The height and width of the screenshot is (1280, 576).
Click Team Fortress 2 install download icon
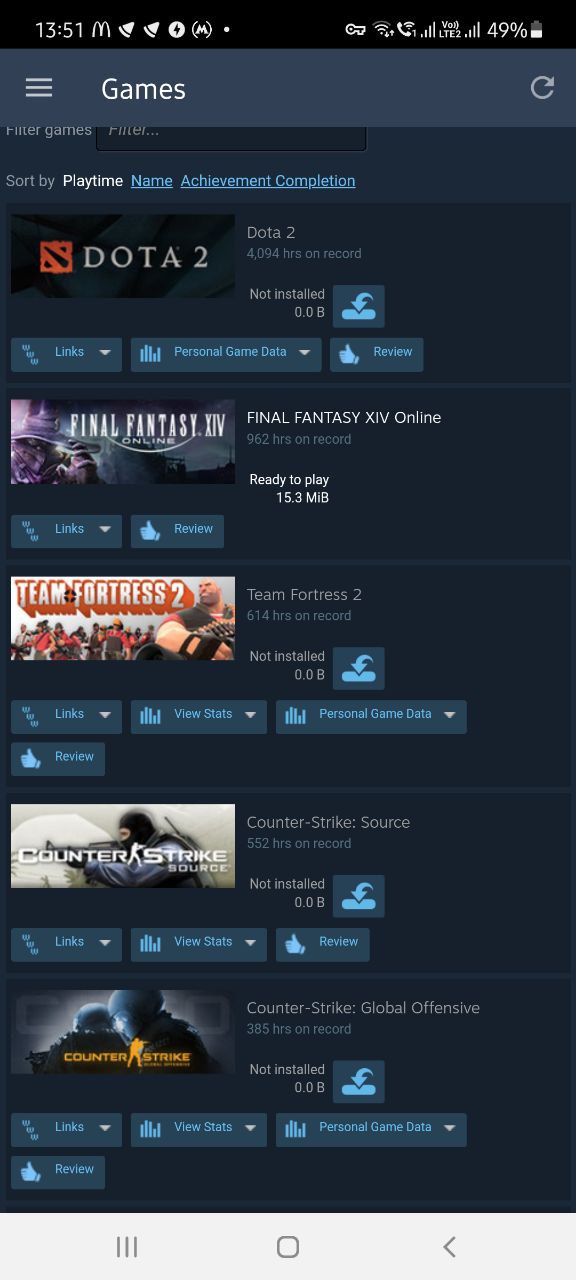coord(358,668)
